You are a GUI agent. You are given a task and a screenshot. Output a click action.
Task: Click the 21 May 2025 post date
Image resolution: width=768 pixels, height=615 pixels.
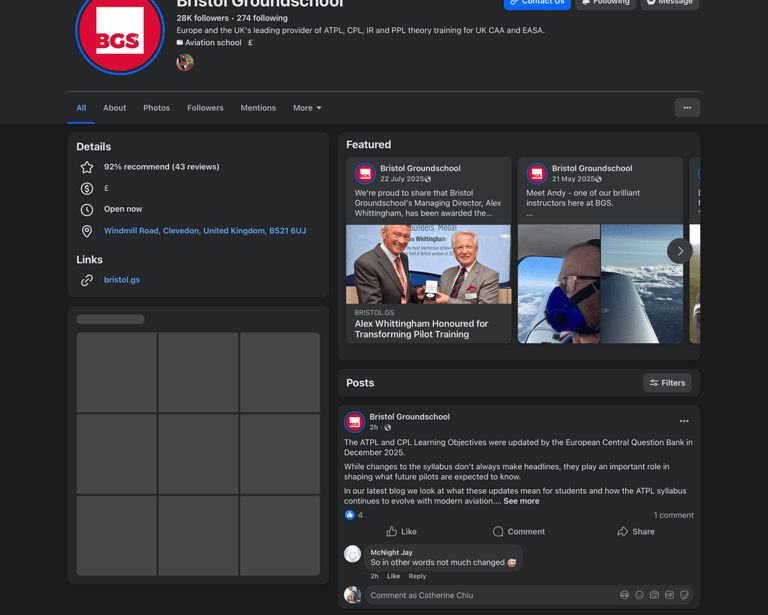tap(576, 179)
